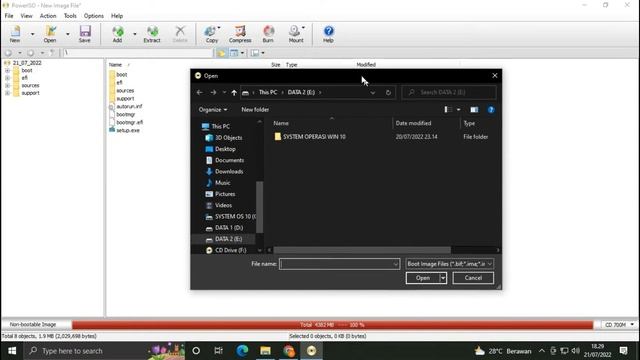Click the Search DATA 2 (E:) box
The image size is (640, 360).
click(x=449, y=93)
